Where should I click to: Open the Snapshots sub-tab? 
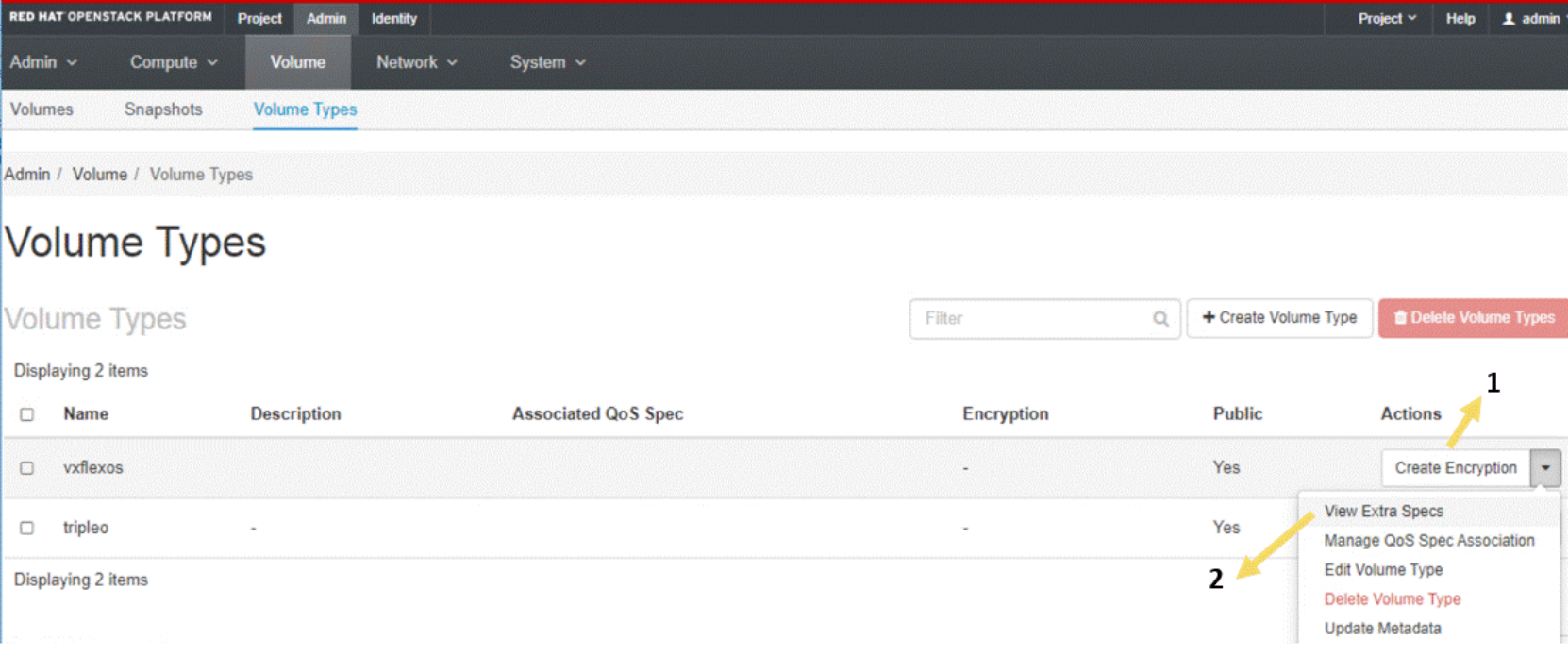(x=163, y=109)
